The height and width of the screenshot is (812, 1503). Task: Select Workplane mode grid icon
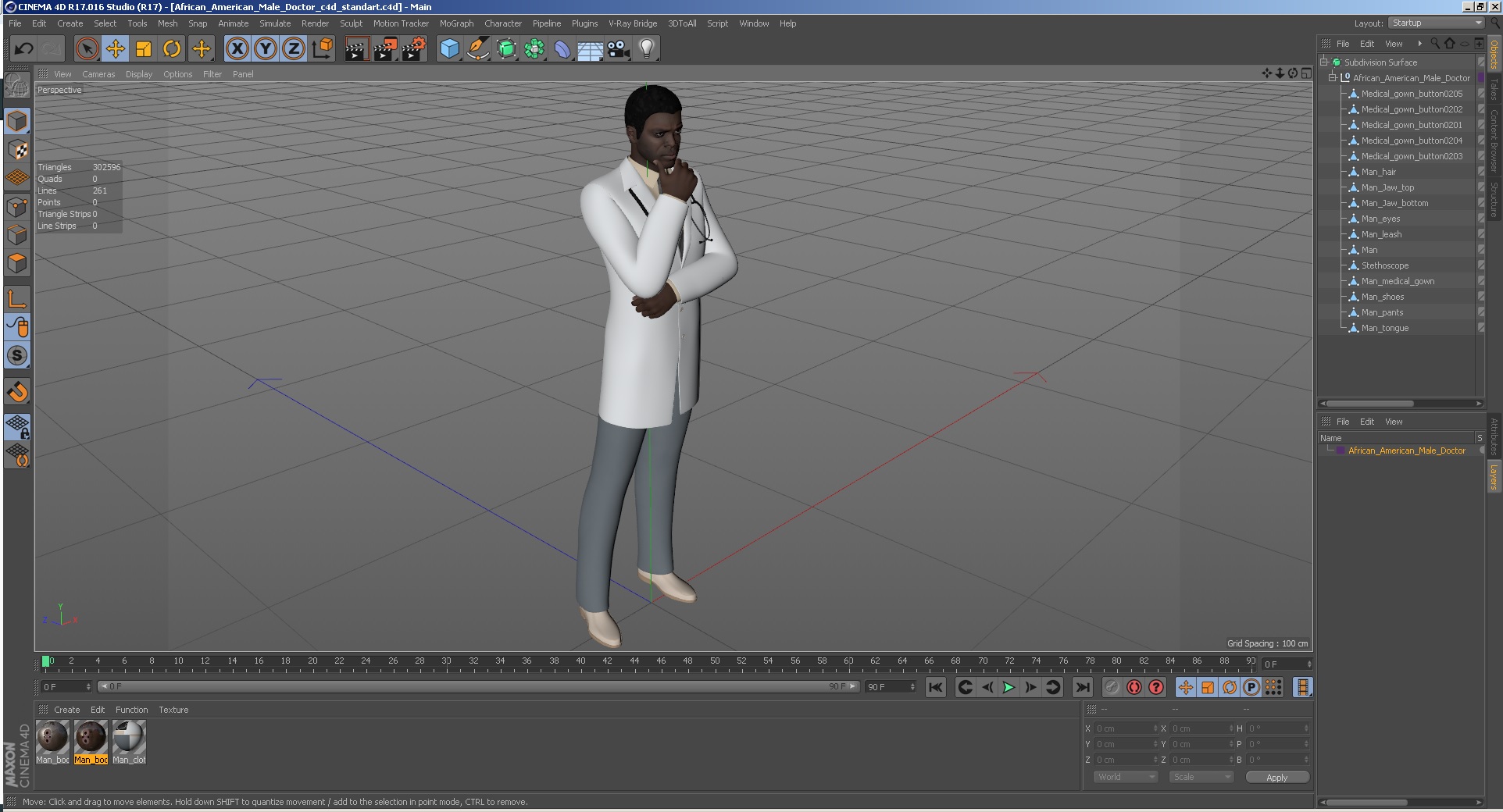(17, 178)
